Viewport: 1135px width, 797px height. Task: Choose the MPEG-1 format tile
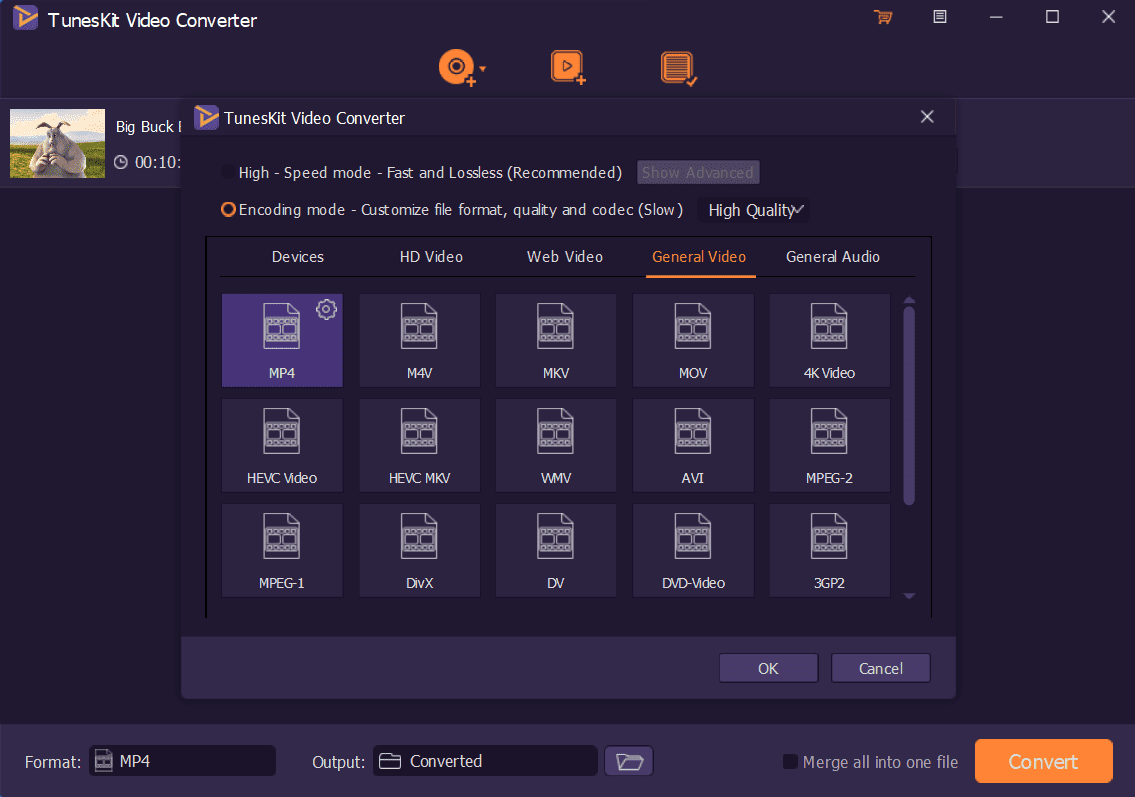(282, 550)
